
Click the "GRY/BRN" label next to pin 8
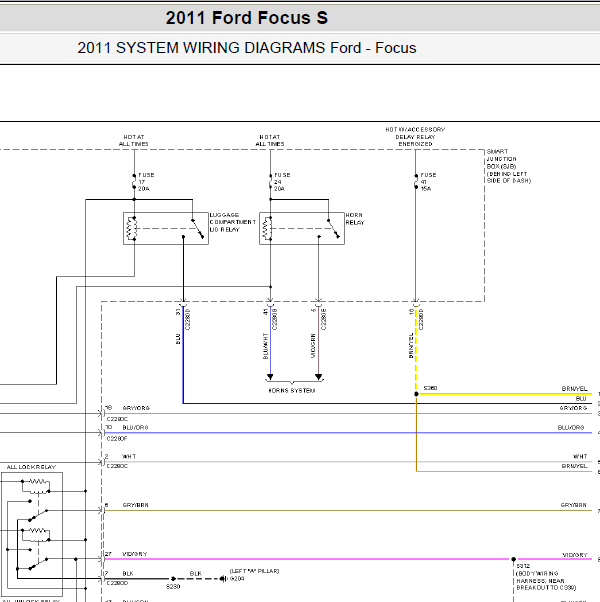(136, 505)
